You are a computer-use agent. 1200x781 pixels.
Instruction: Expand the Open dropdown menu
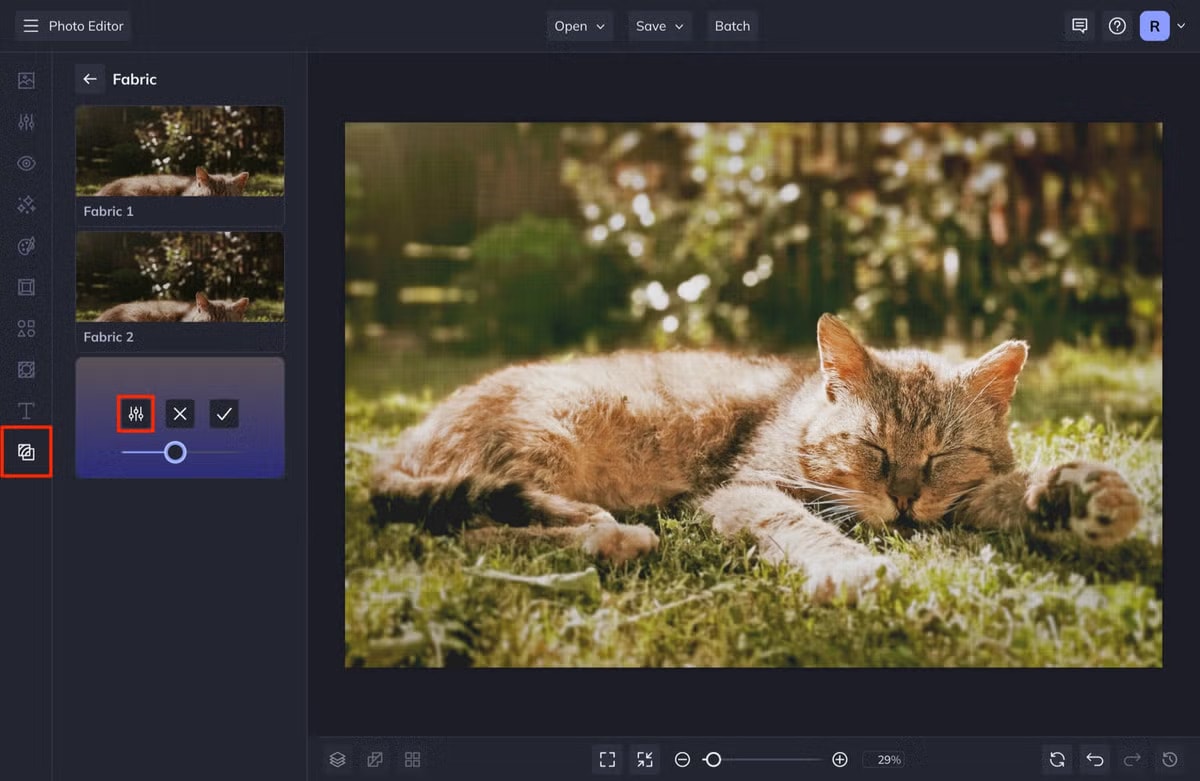(580, 26)
